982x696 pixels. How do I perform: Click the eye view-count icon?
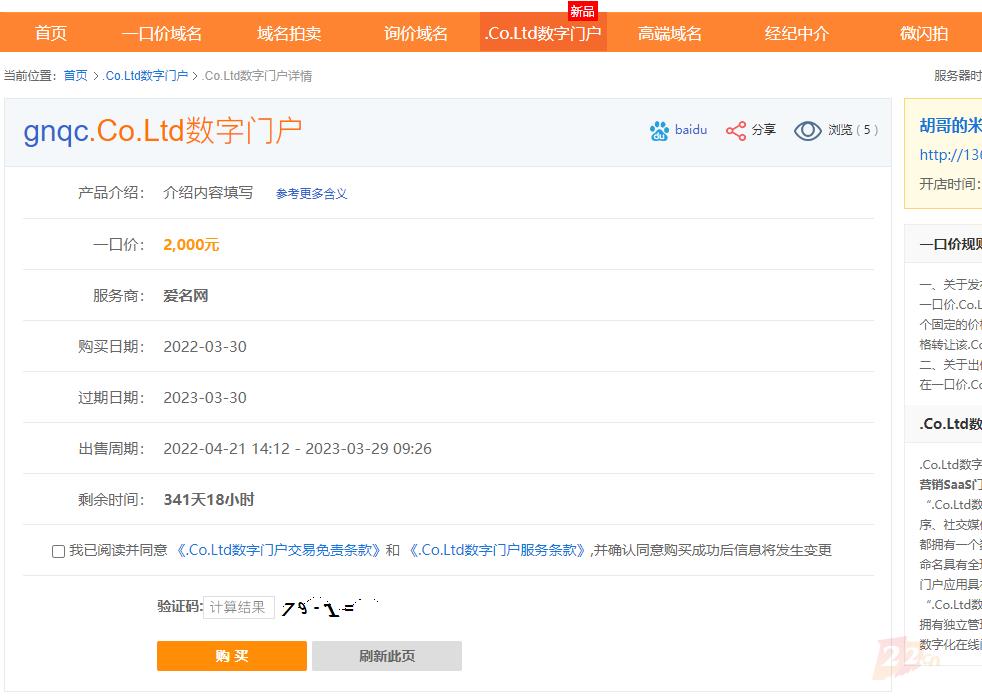tap(807, 130)
